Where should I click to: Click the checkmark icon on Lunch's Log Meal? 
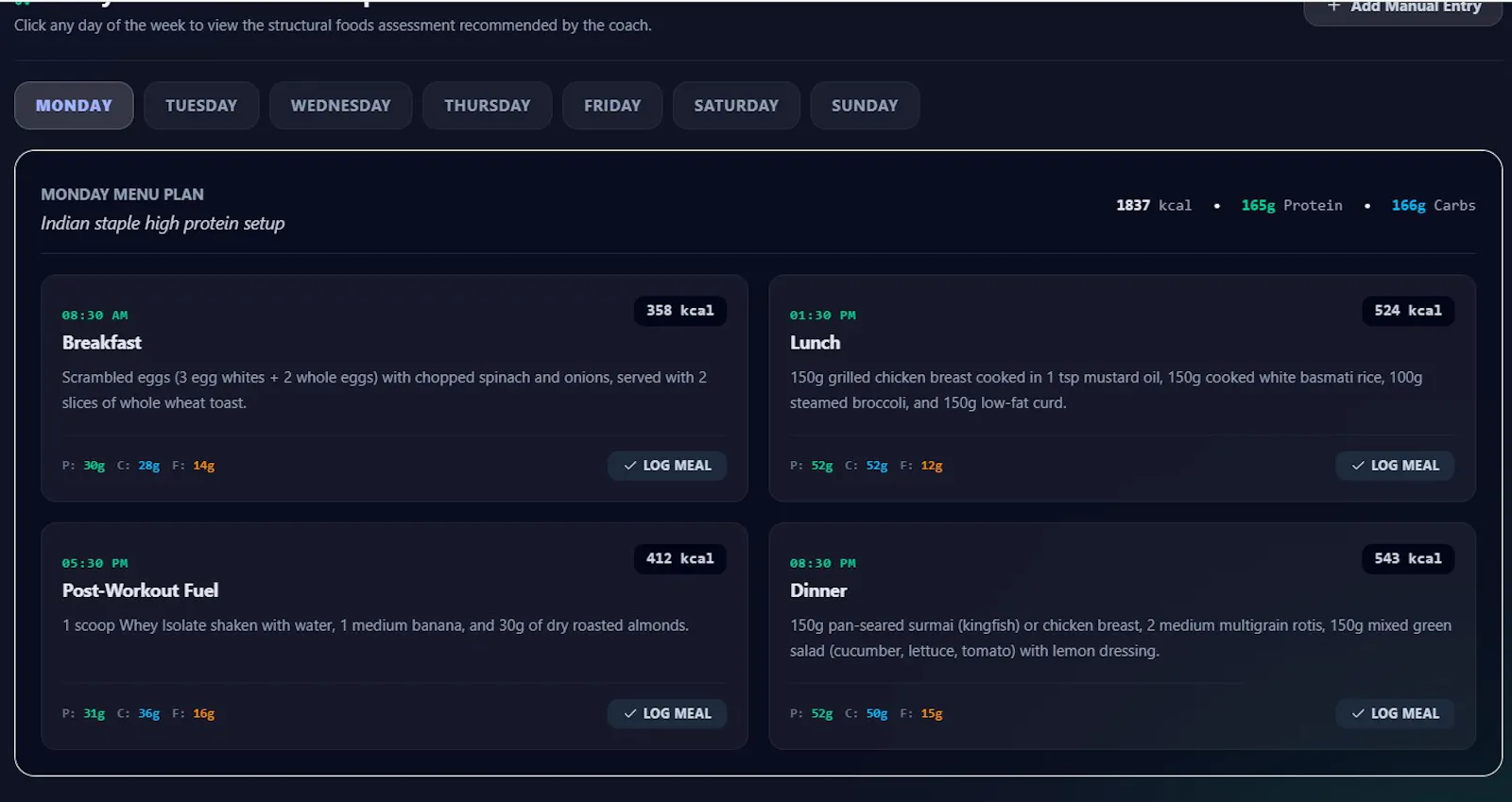point(1358,466)
